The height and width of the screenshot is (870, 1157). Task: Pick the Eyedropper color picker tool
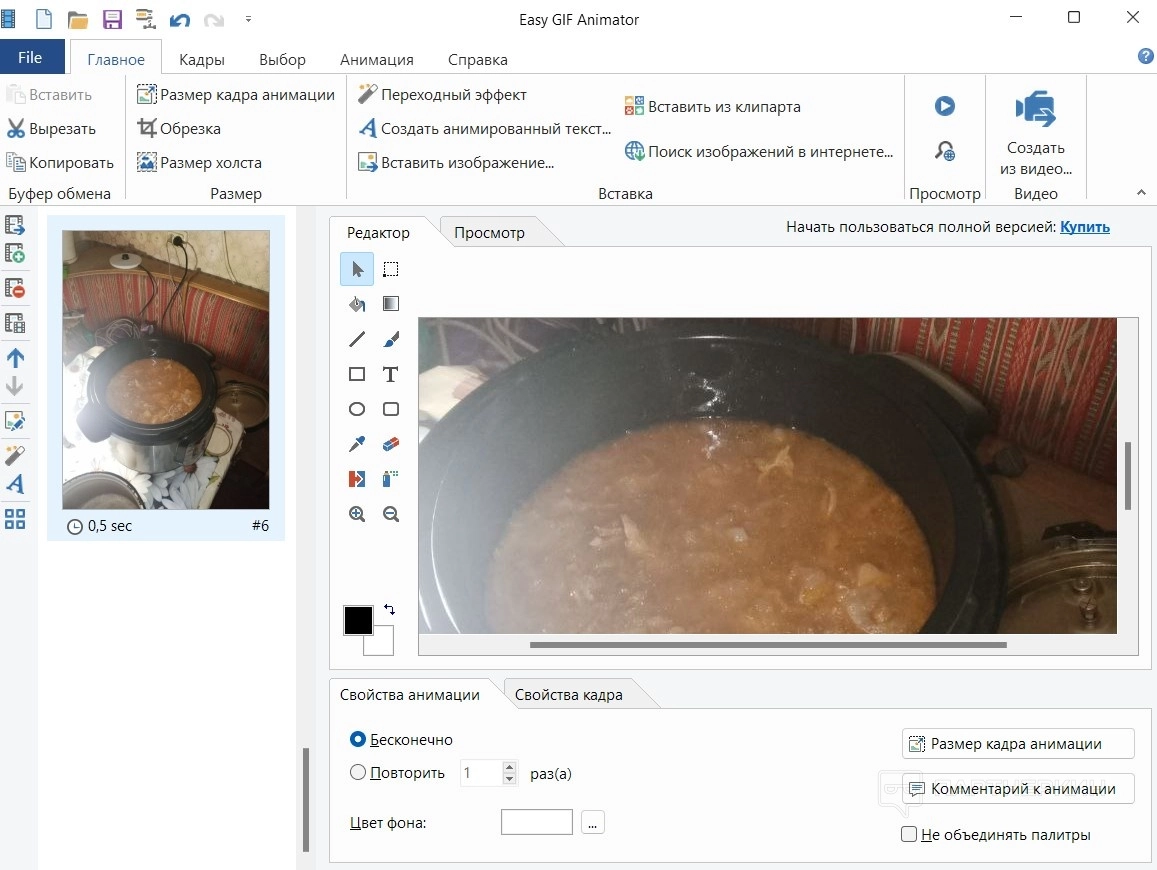coord(357,444)
